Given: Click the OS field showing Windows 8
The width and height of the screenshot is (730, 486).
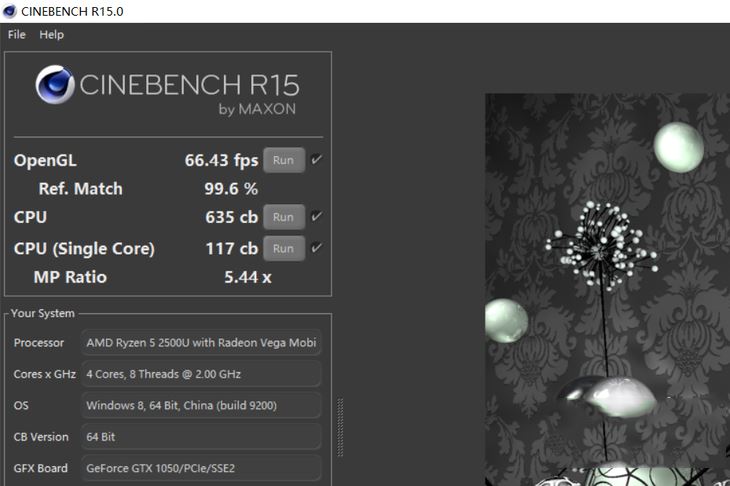Looking at the screenshot, I should (x=201, y=405).
